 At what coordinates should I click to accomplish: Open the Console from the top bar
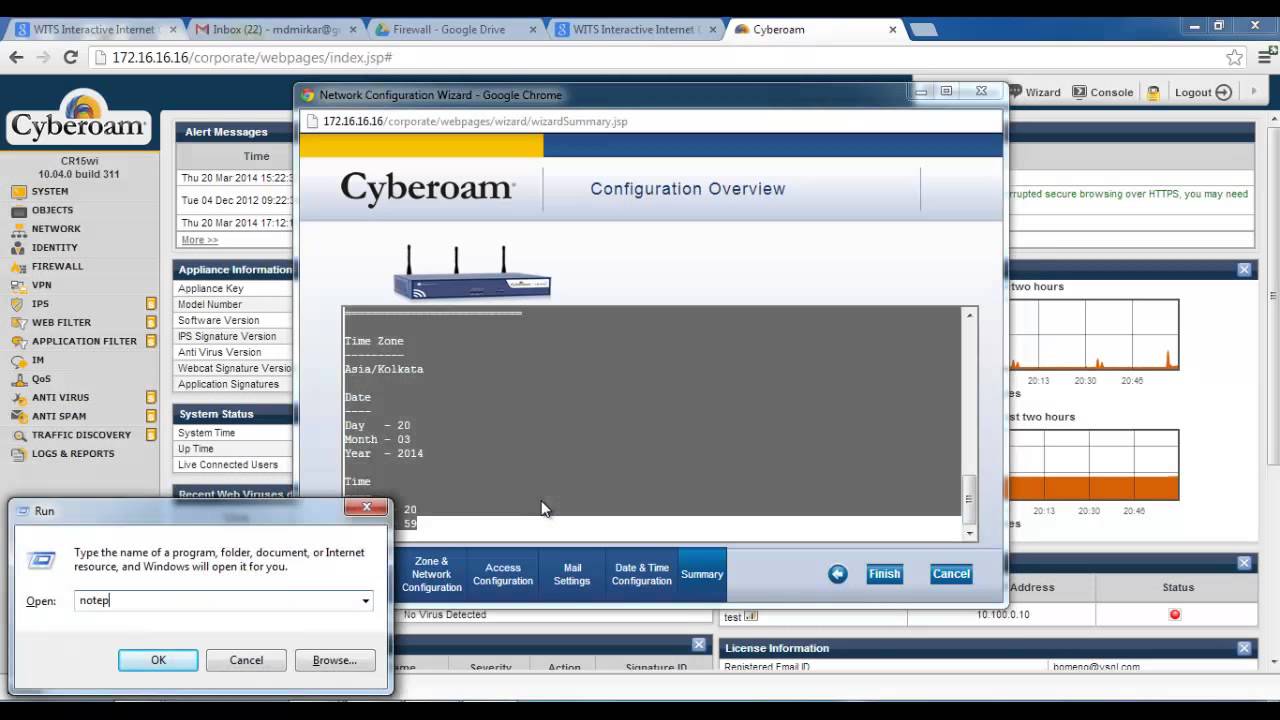1102,92
